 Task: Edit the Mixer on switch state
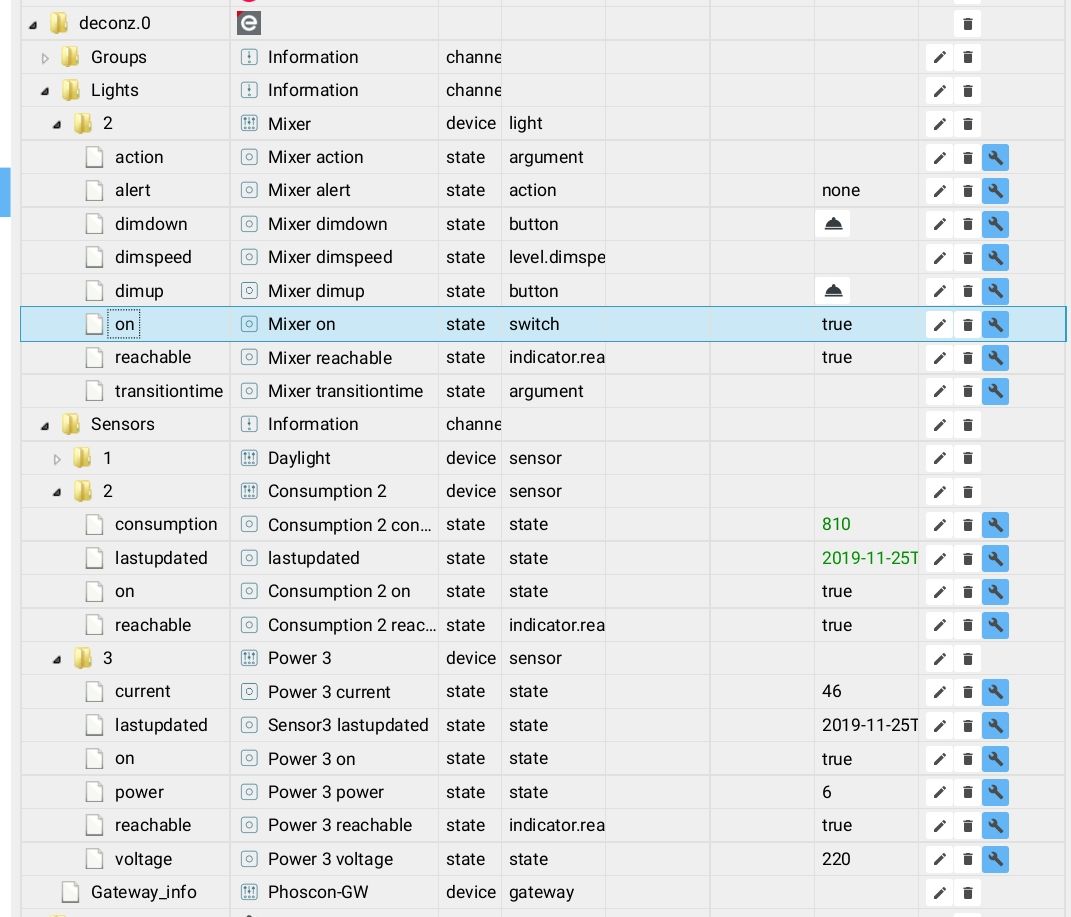pos(940,324)
